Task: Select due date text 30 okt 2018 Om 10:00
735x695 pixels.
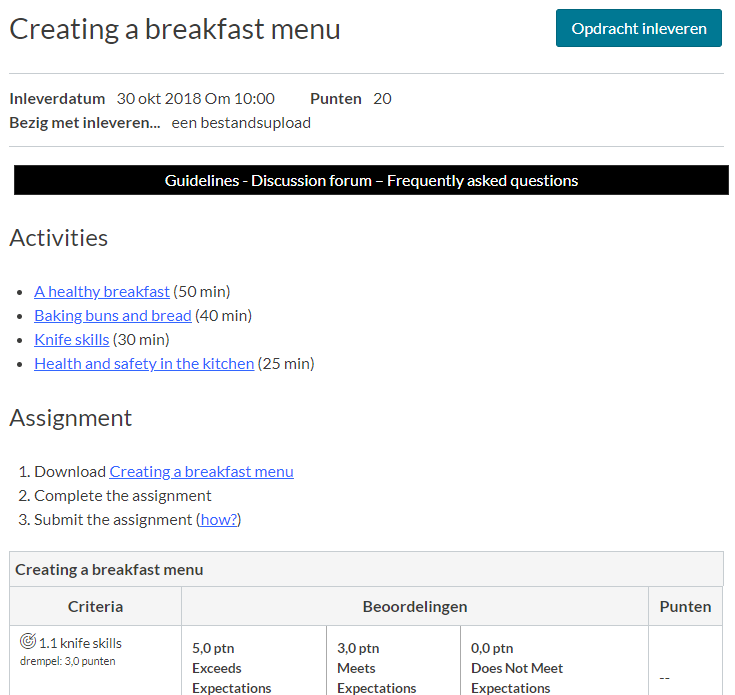Action: tap(195, 98)
